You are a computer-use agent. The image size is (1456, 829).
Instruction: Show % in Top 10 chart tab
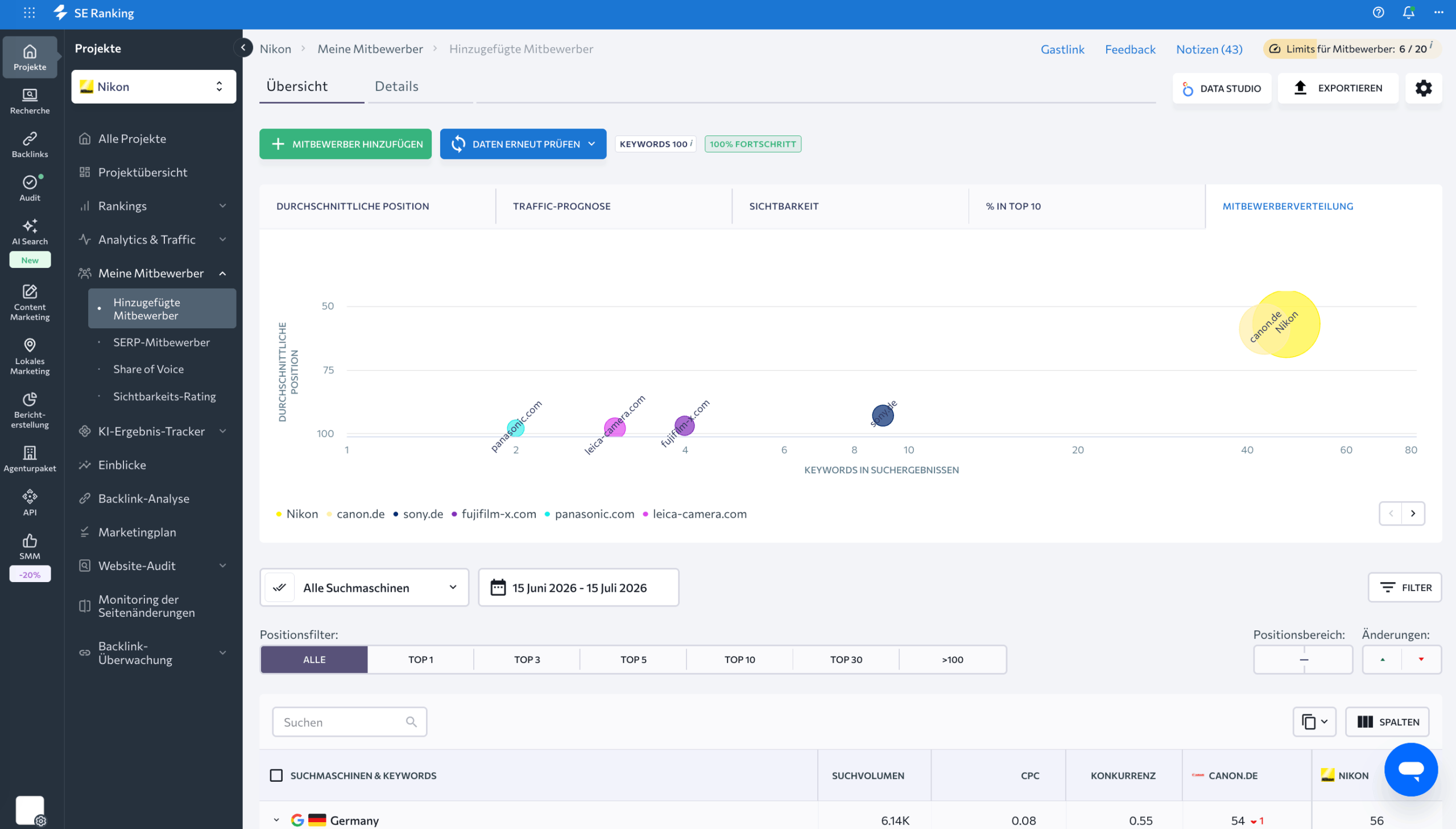(x=1087, y=206)
